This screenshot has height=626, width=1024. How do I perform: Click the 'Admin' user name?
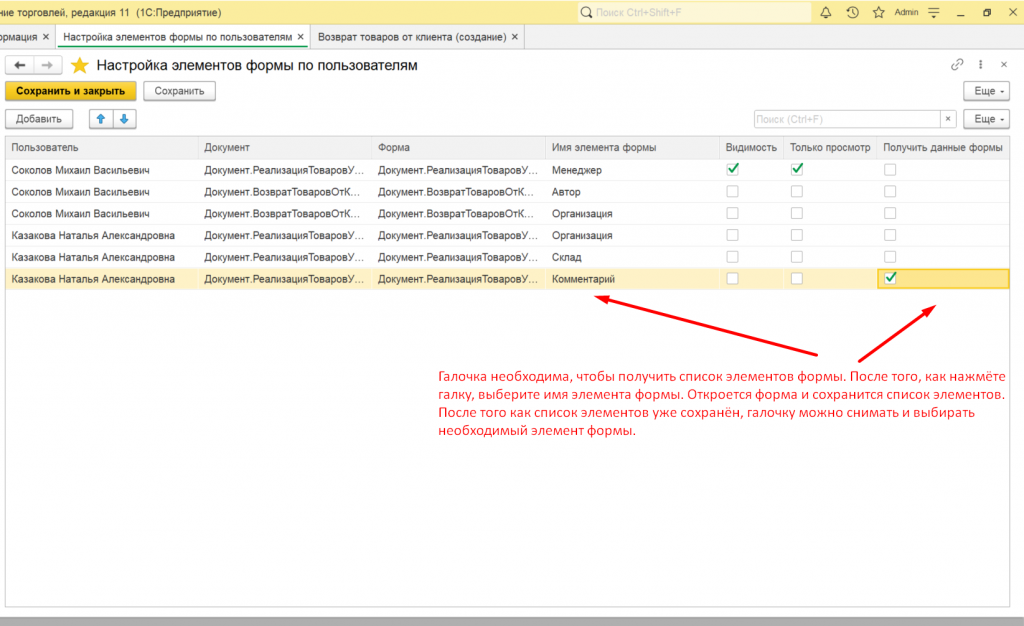point(906,12)
